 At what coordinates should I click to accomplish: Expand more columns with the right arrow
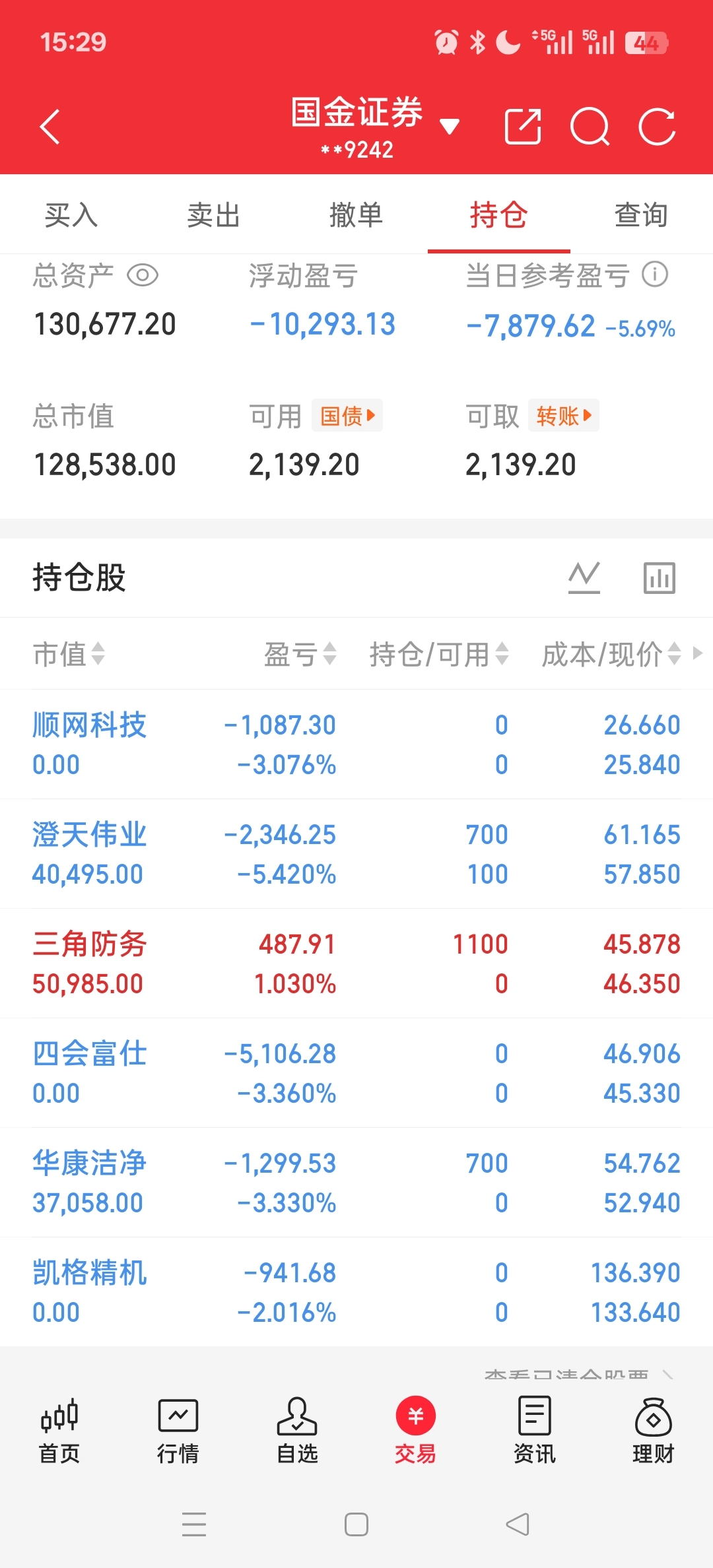click(x=698, y=653)
